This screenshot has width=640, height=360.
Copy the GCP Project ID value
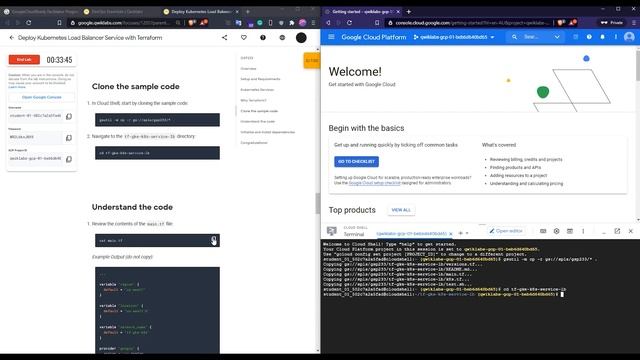pyautogui.click(x=69, y=159)
